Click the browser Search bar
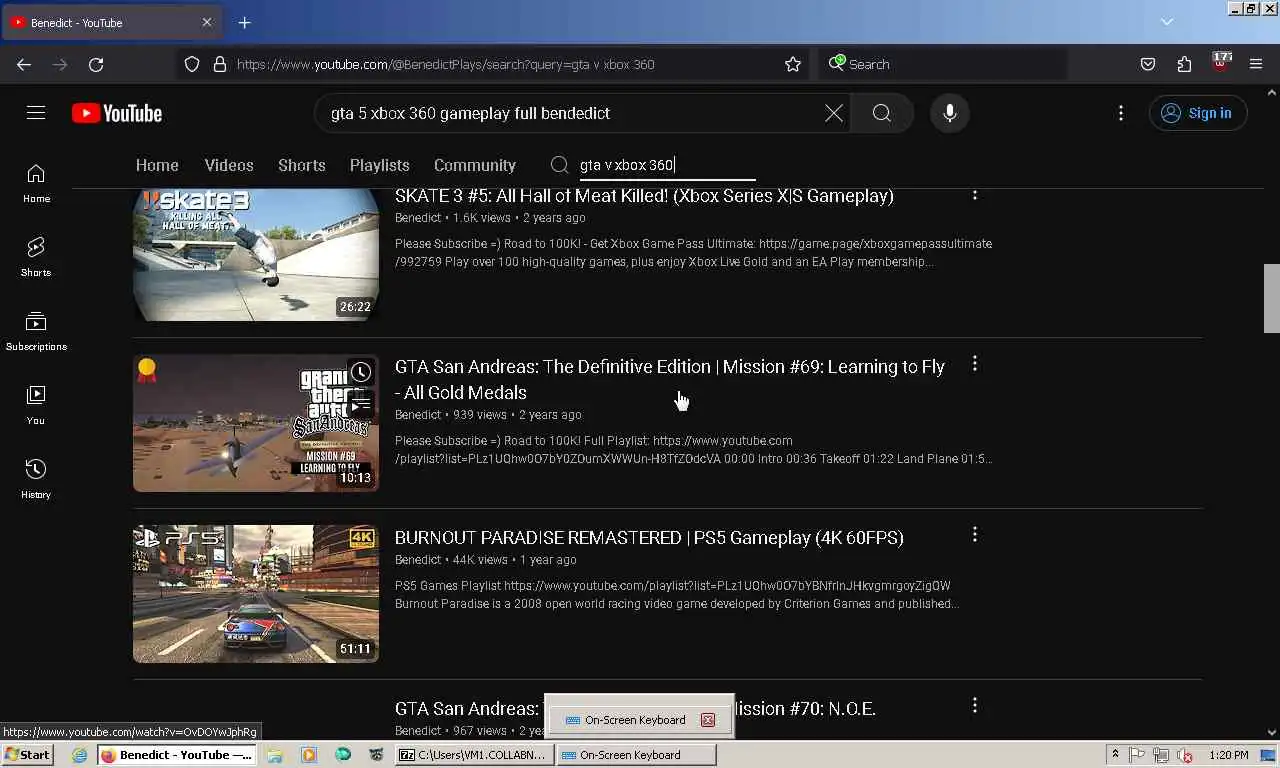Image resolution: width=1280 pixels, height=768 pixels. [942, 64]
